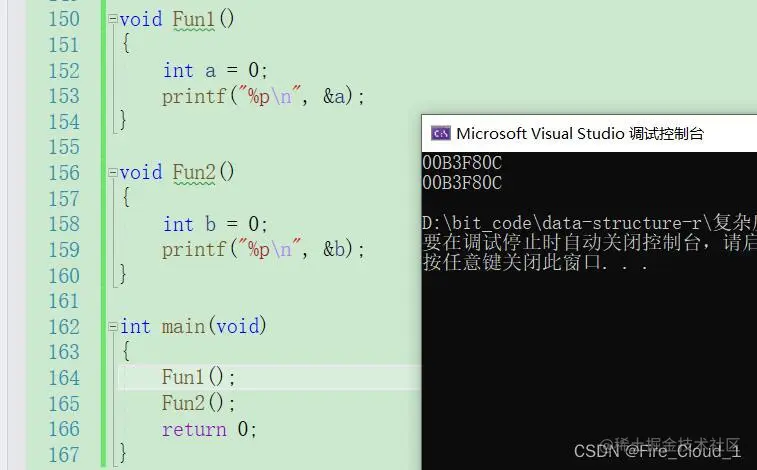The image size is (757, 470).
Task: Place cursor on 'int b = 0;' line
Action: 215,224
